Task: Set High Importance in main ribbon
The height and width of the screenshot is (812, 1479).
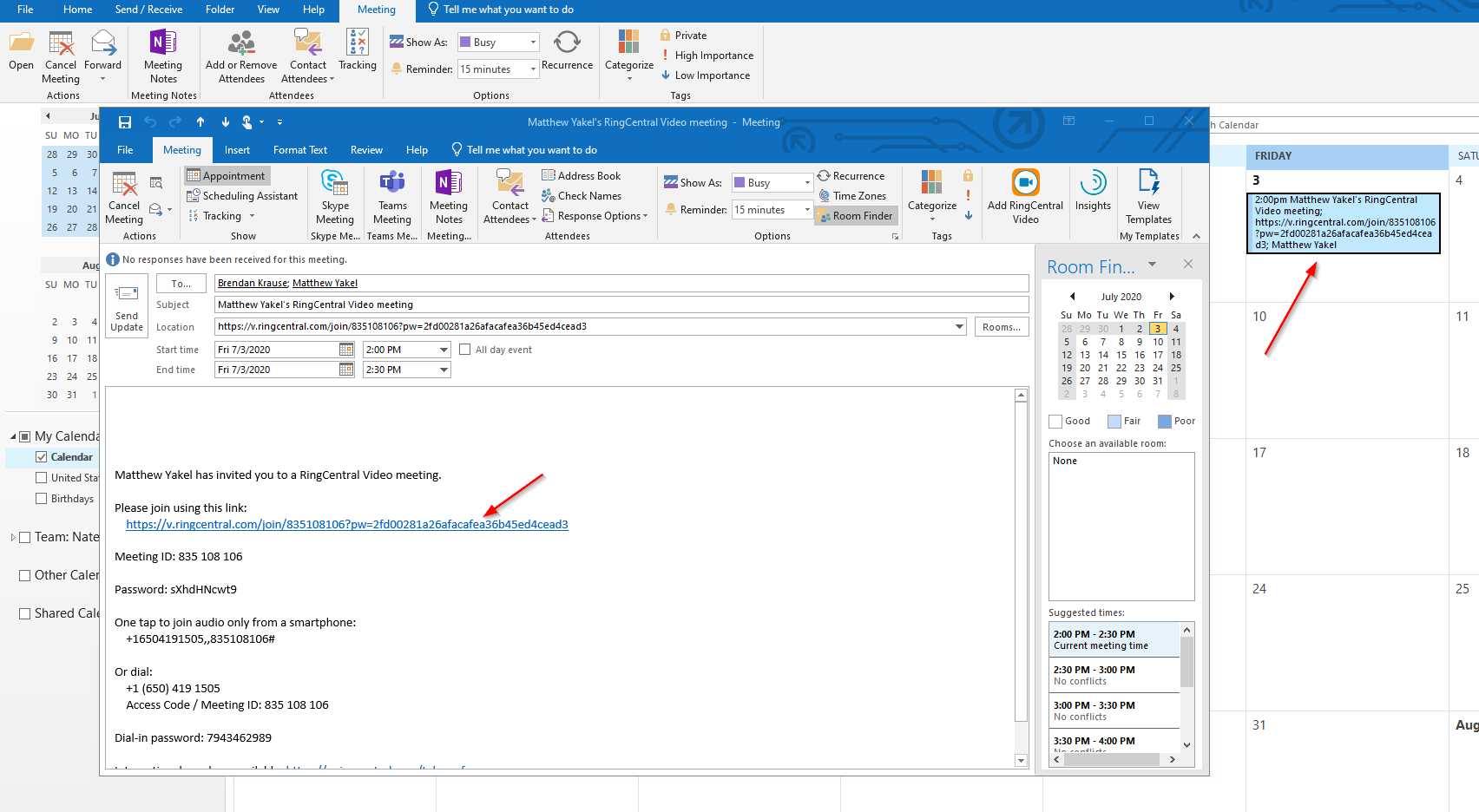Action: [707, 56]
